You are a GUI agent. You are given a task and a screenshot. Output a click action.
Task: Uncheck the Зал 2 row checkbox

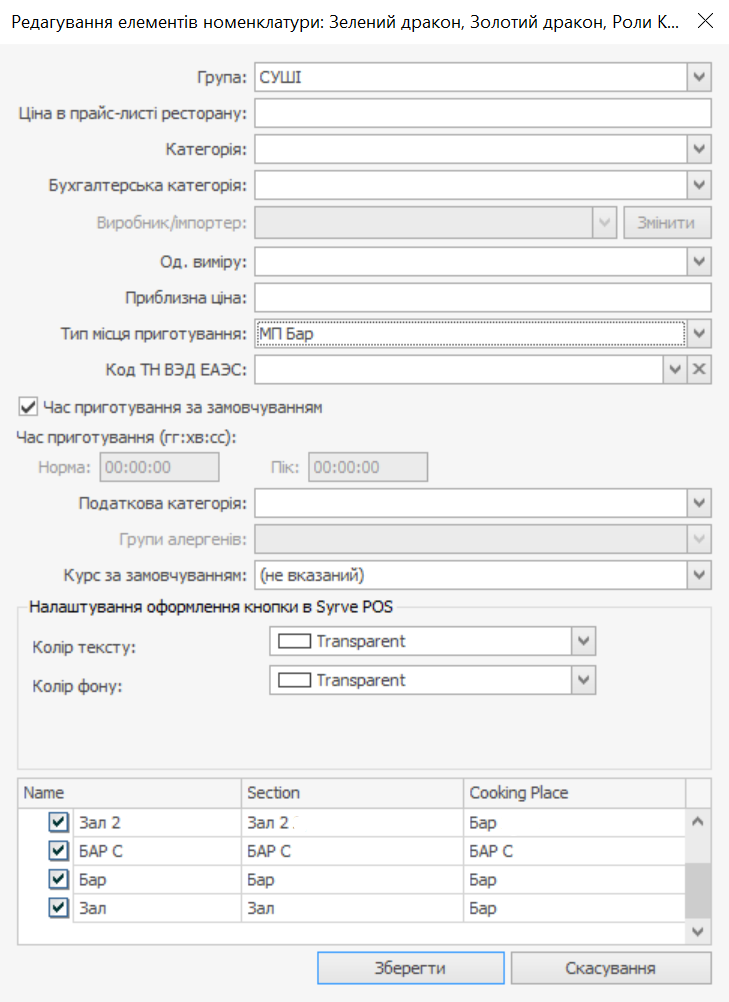pos(58,822)
